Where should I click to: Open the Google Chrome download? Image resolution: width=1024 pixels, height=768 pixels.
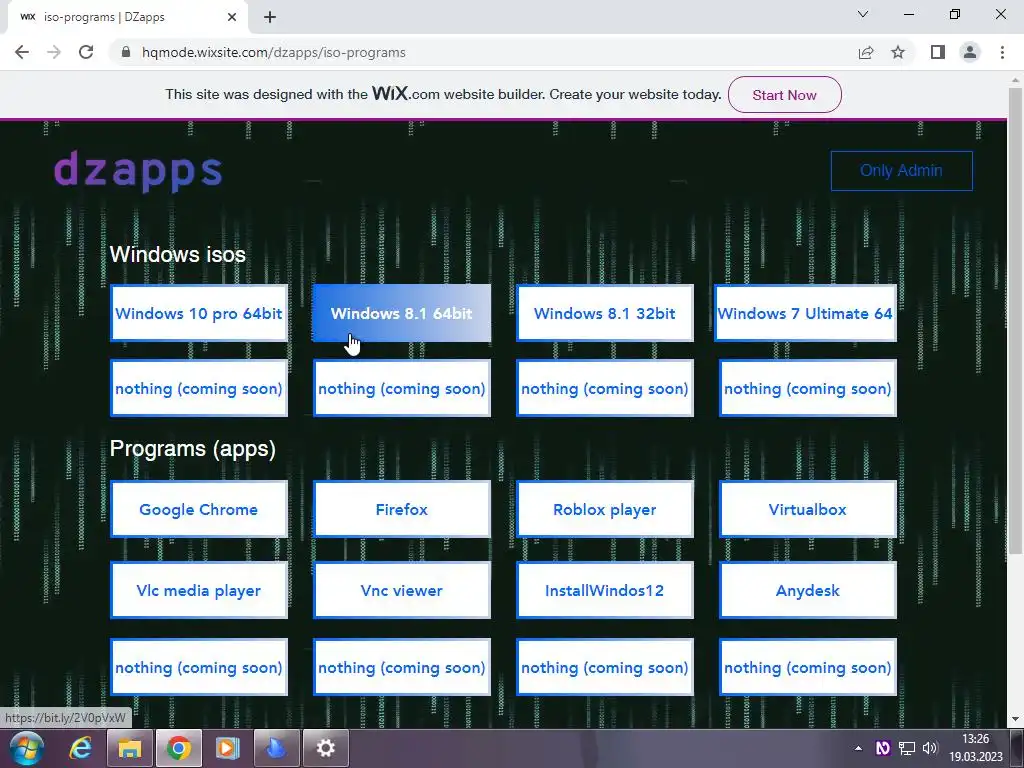point(199,509)
